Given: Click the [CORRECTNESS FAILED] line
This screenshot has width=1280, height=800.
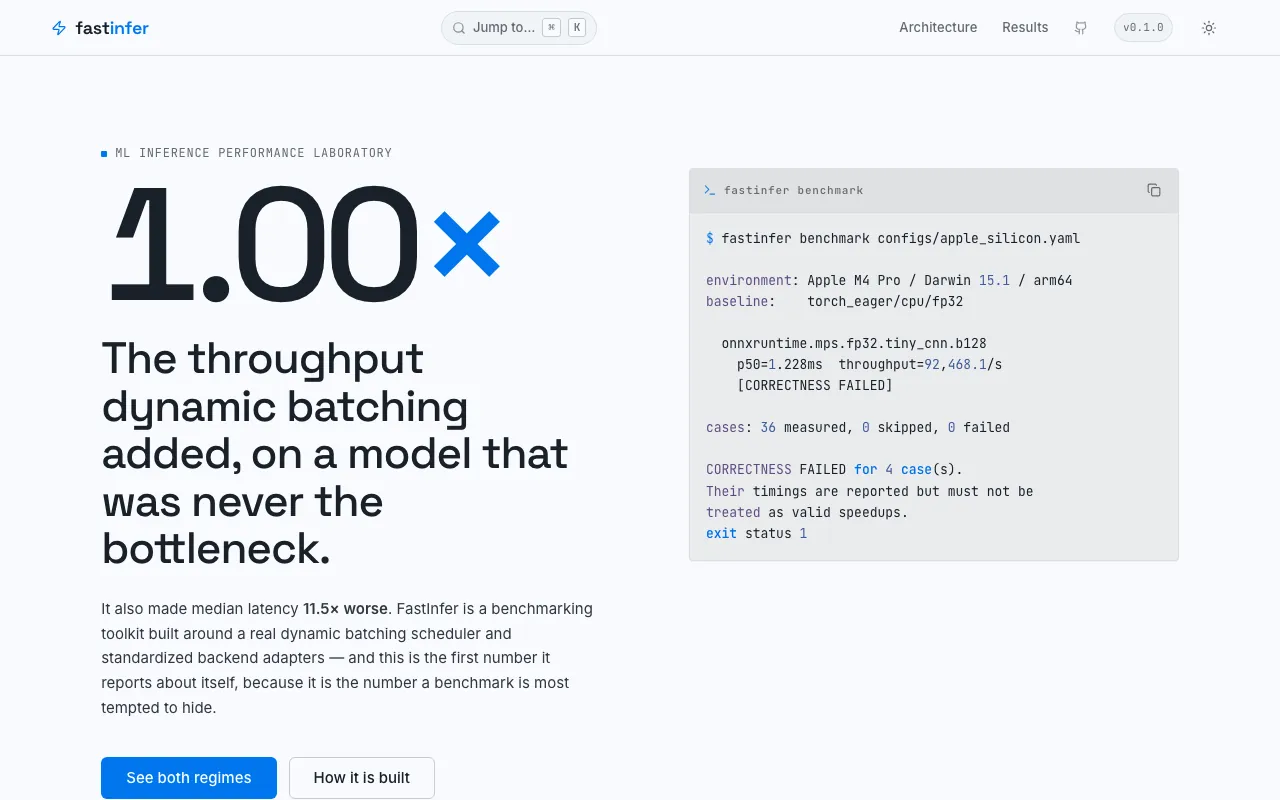Looking at the screenshot, I should (x=815, y=385).
